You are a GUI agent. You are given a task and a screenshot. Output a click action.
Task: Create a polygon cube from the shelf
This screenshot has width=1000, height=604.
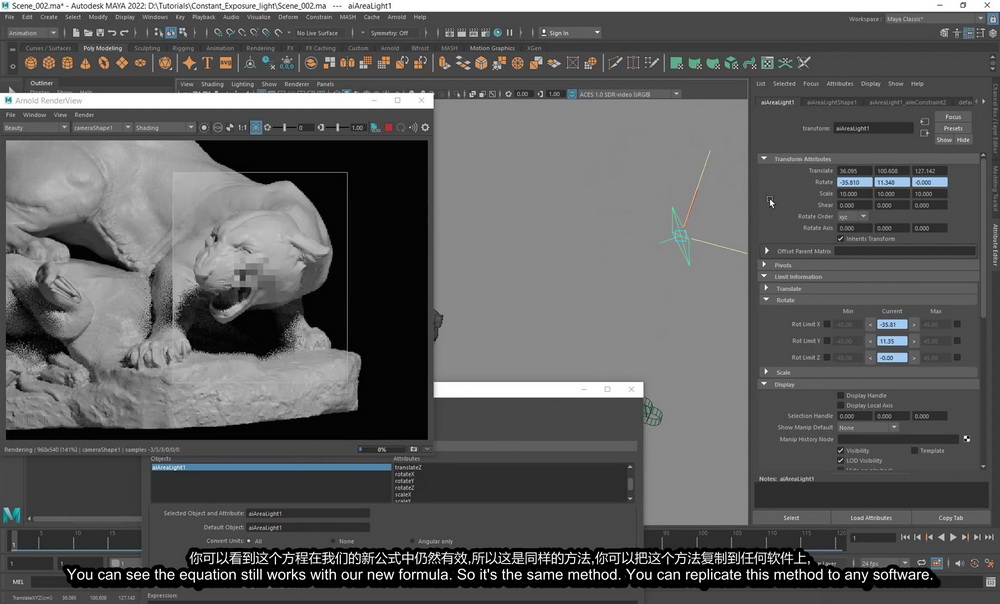coord(49,63)
